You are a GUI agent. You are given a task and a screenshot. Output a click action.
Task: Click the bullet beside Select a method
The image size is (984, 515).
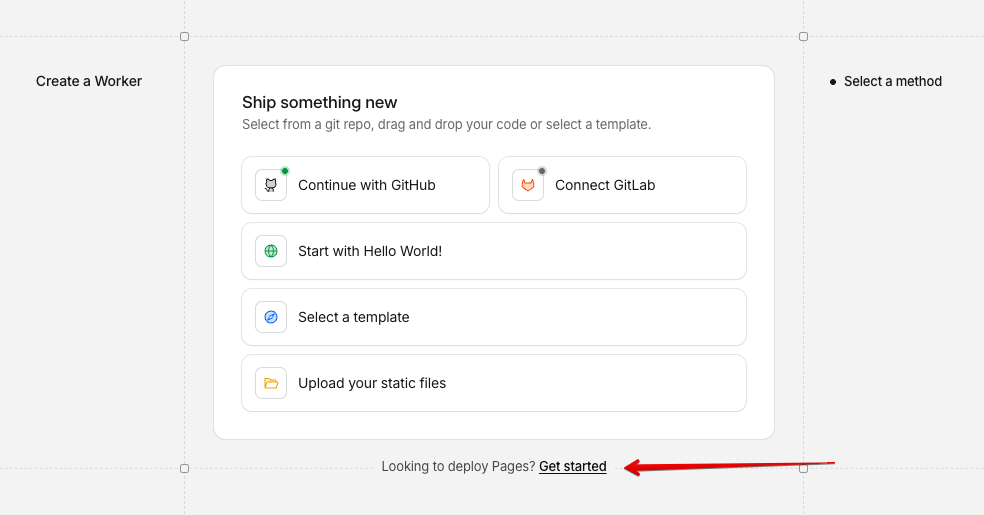[833, 82]
